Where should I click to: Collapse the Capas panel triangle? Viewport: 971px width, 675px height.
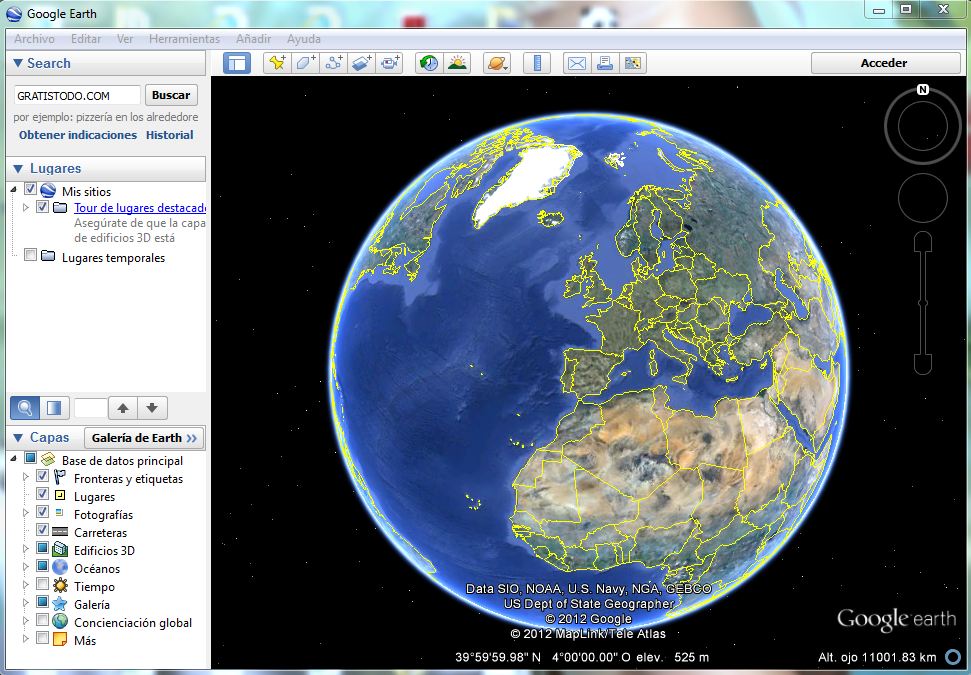tap(18, 438)
